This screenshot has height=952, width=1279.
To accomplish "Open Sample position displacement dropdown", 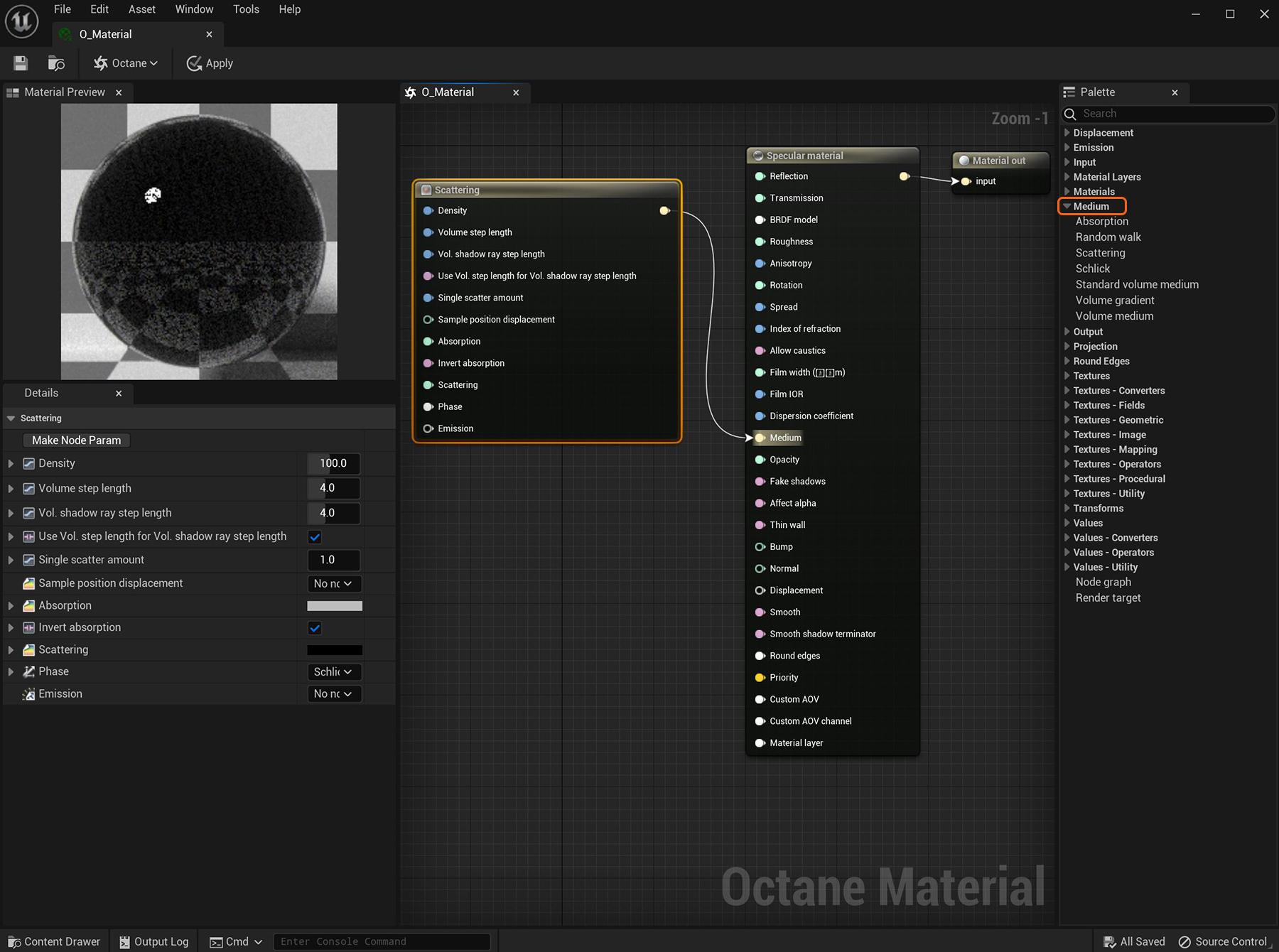I will (334, 583).
